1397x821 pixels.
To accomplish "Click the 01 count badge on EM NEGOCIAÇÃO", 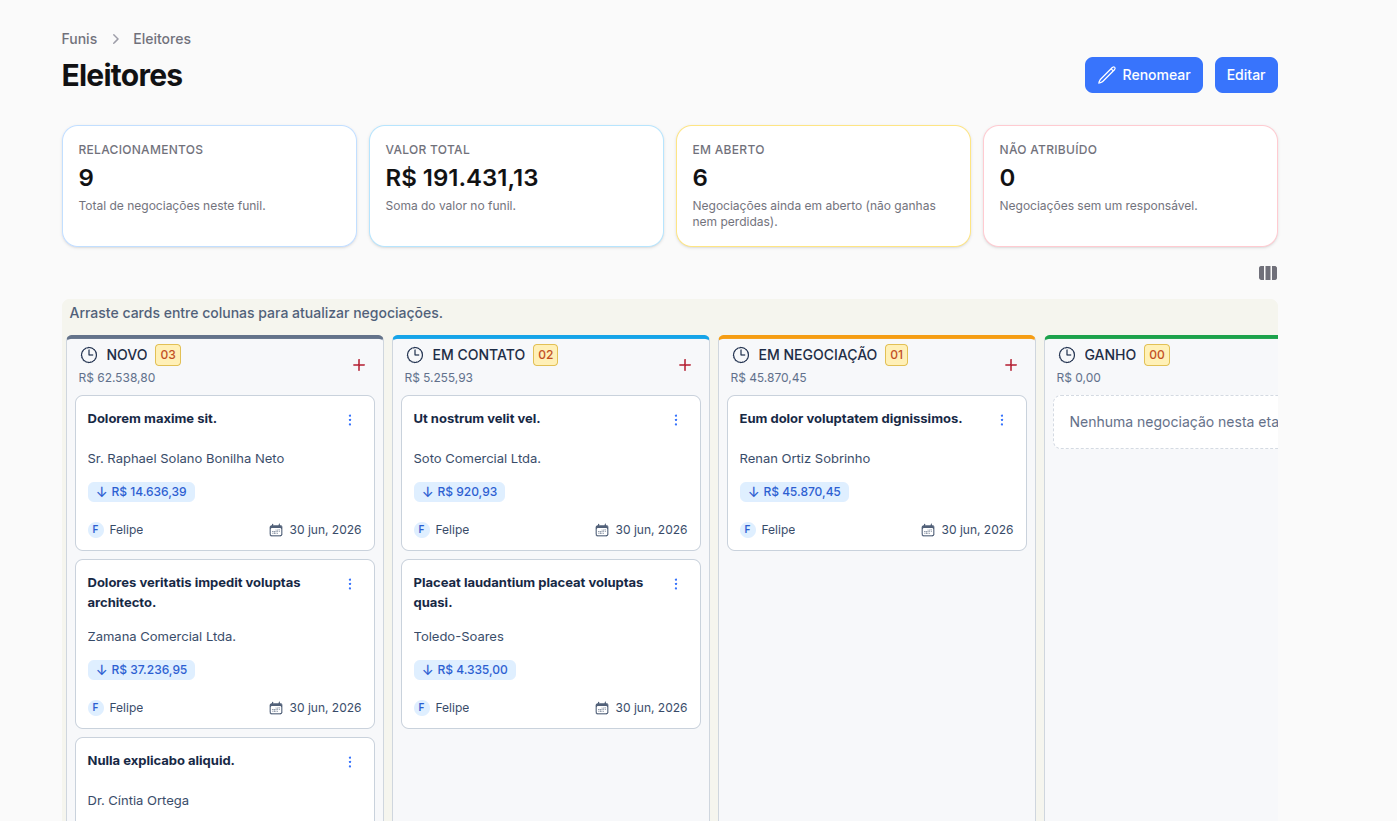I will click(x=896, y=355).
